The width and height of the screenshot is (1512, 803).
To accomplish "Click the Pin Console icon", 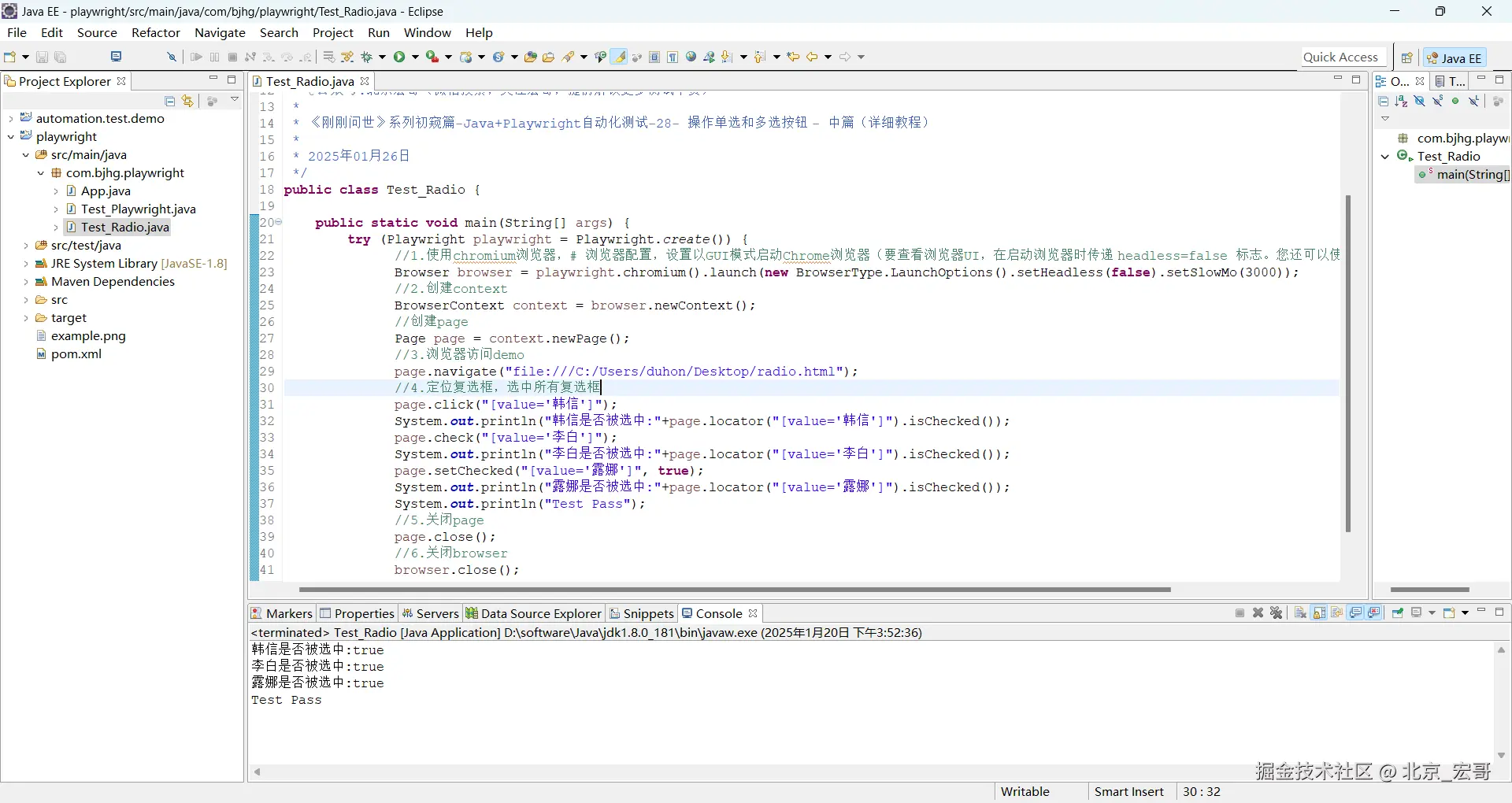I will coord(1398,613).
